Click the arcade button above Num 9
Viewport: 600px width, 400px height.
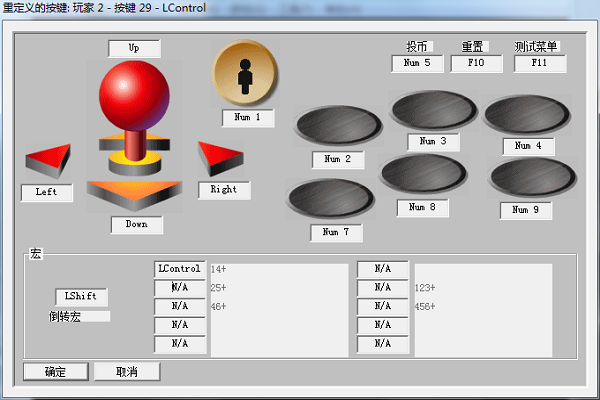[x=530, y=178]
